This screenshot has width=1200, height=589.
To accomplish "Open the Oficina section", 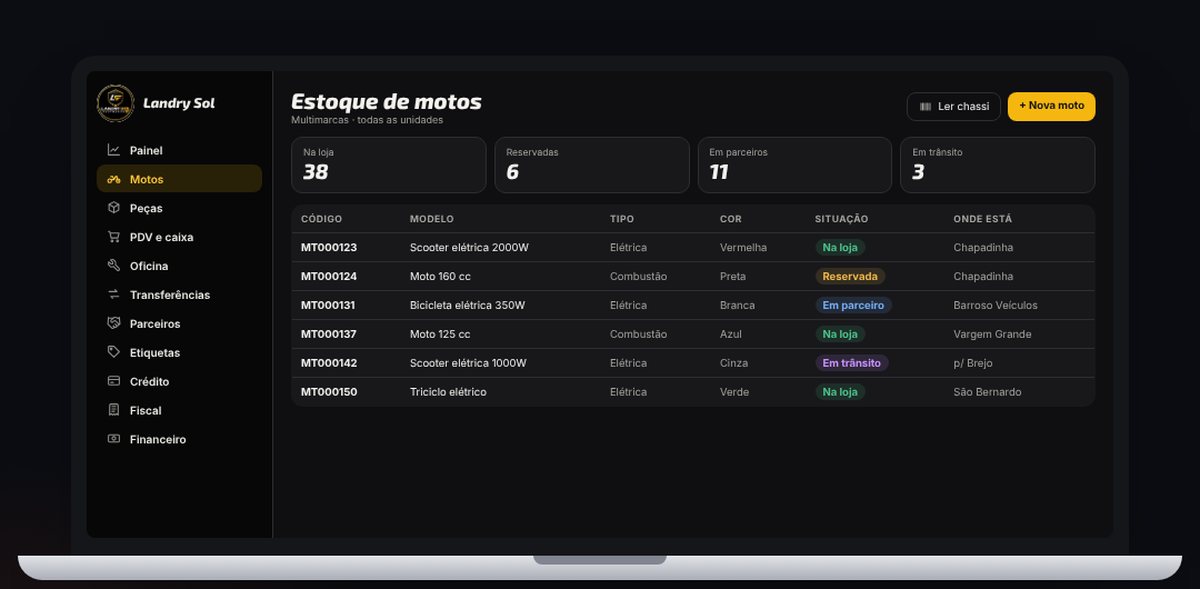I will 179,266.
